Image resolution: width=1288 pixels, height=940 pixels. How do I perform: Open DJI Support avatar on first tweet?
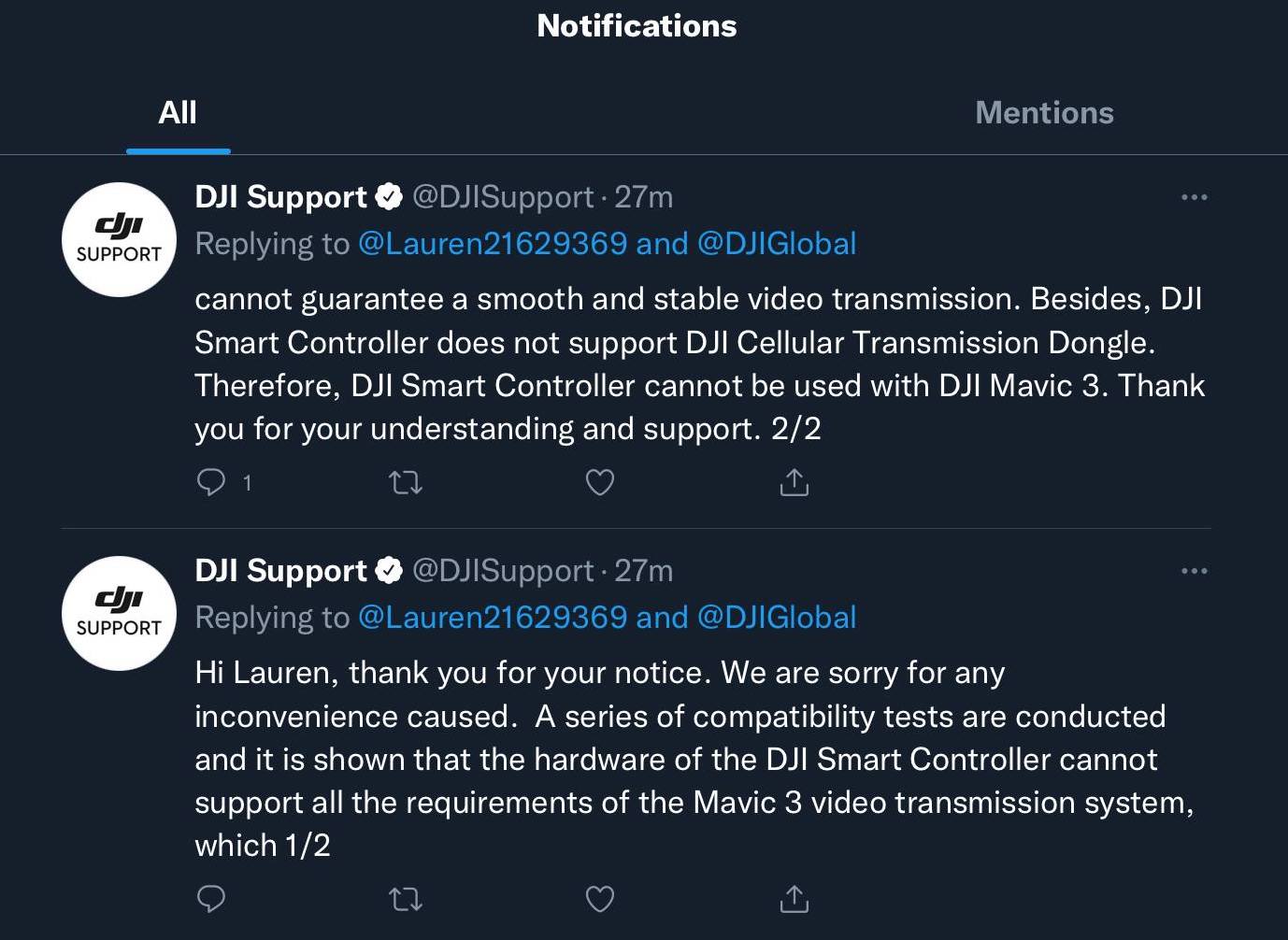tap(119, 239)
